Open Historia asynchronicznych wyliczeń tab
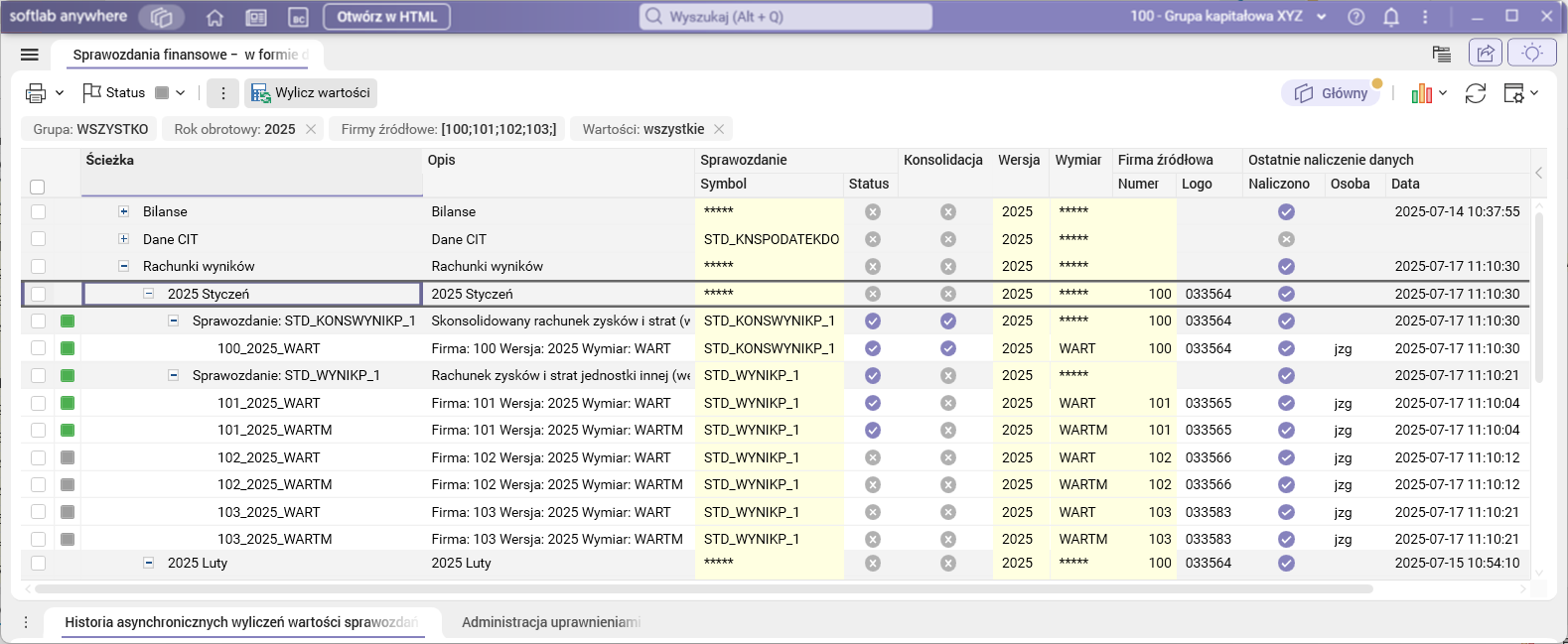 click(241, 622)
